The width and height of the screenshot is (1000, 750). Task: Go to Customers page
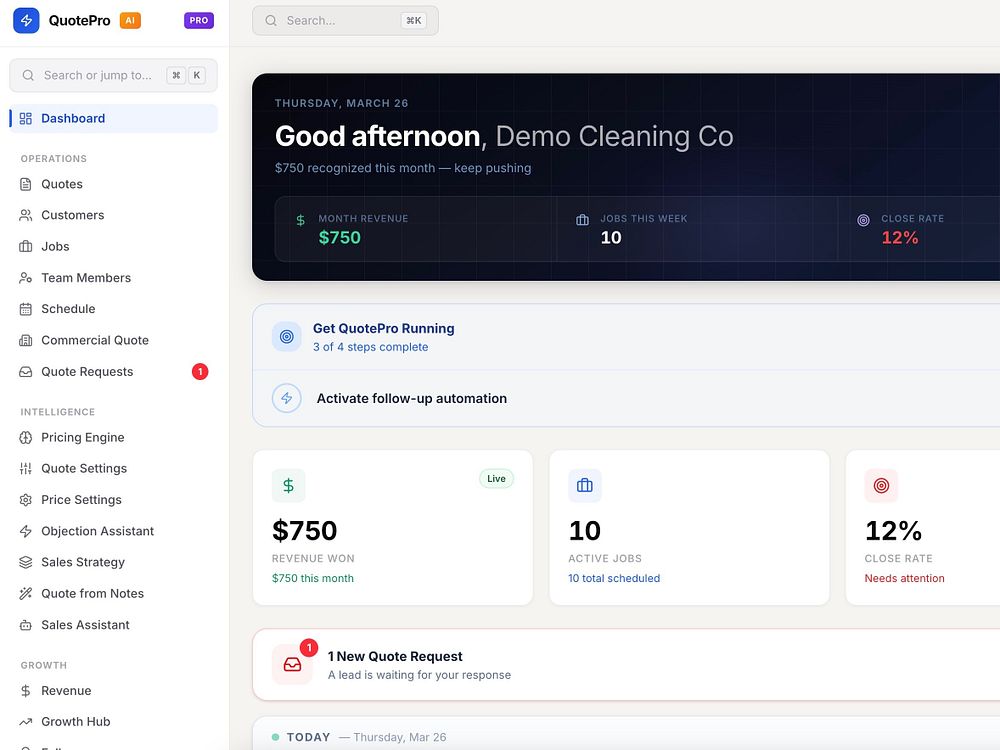[x=114, y=216]
